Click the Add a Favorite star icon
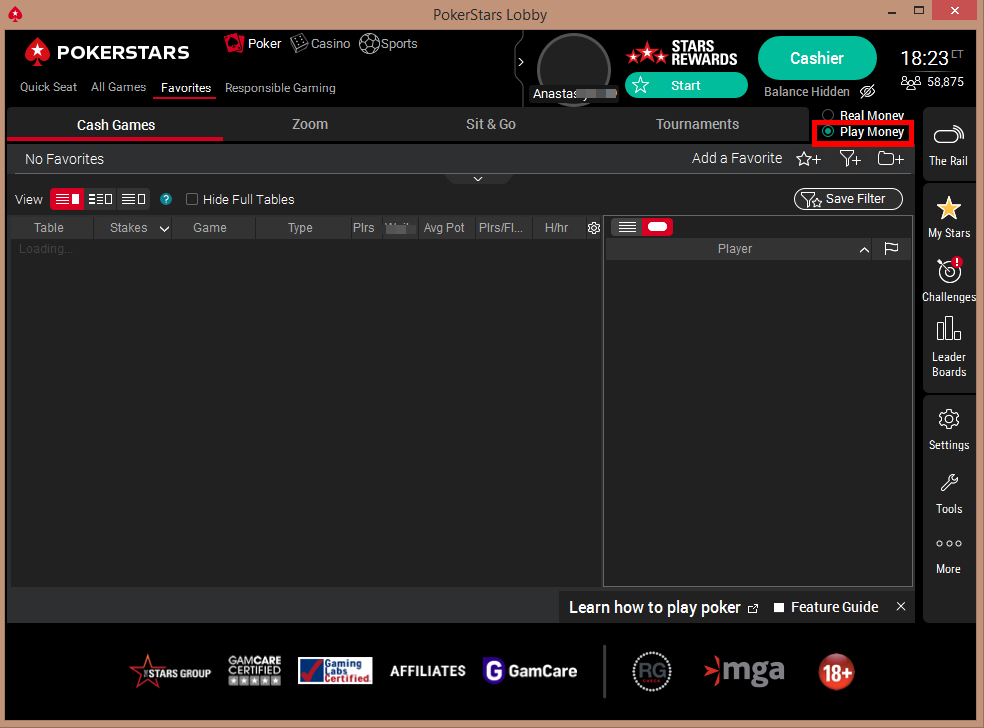984x728 pixels. pos(808,159)
